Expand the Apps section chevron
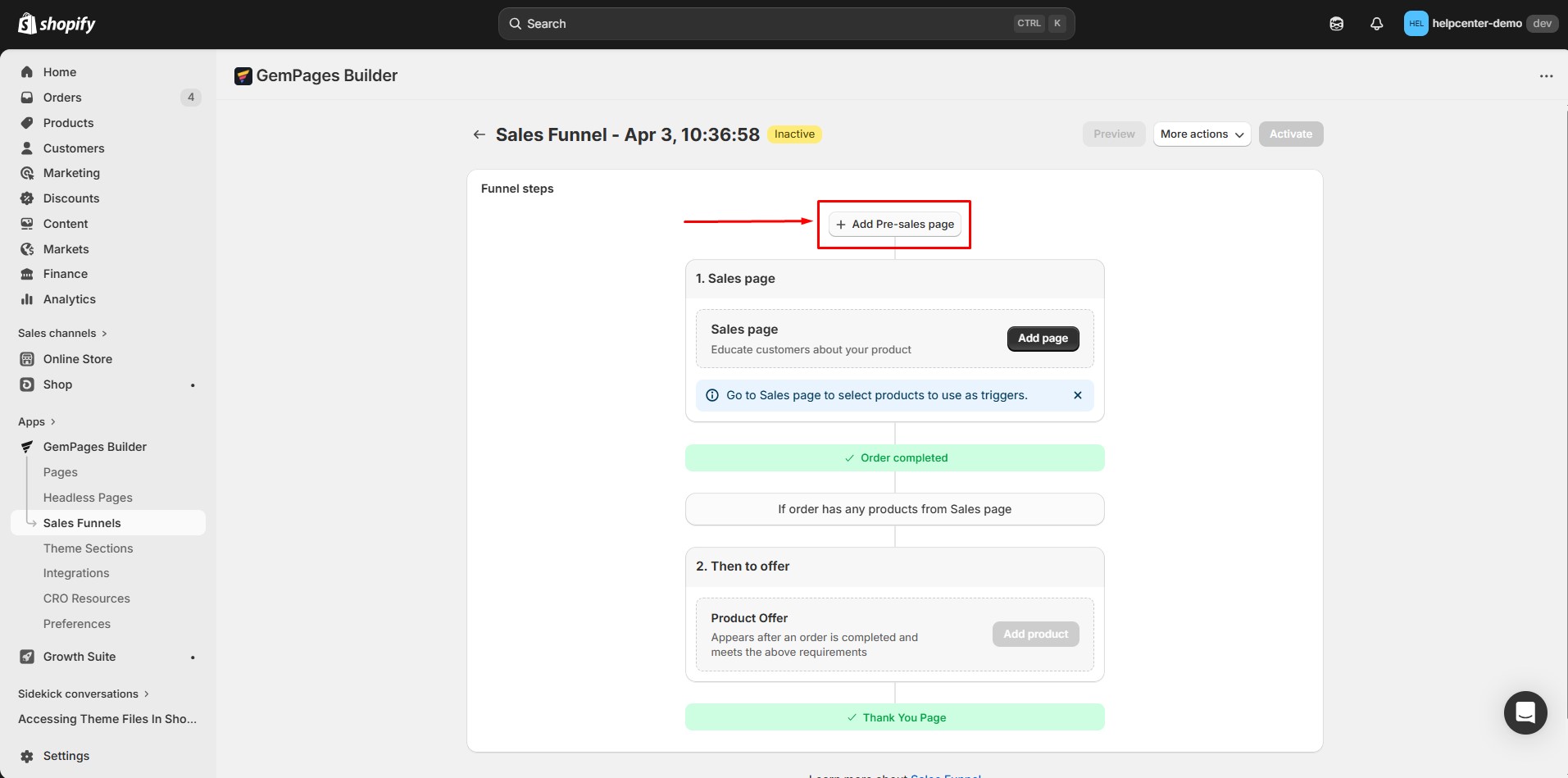The image size is (1568, 778). 53,421
